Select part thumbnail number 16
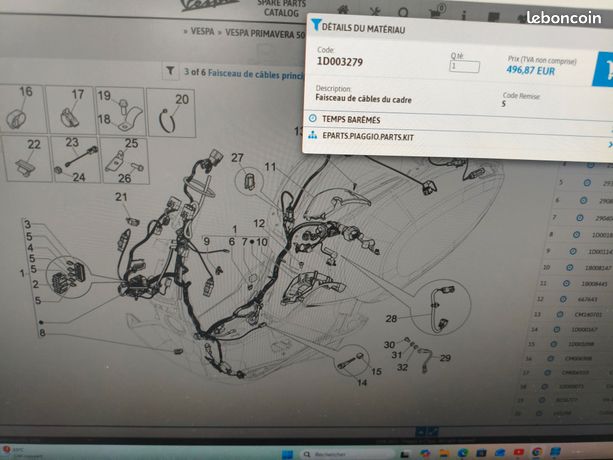 (21, 109)
